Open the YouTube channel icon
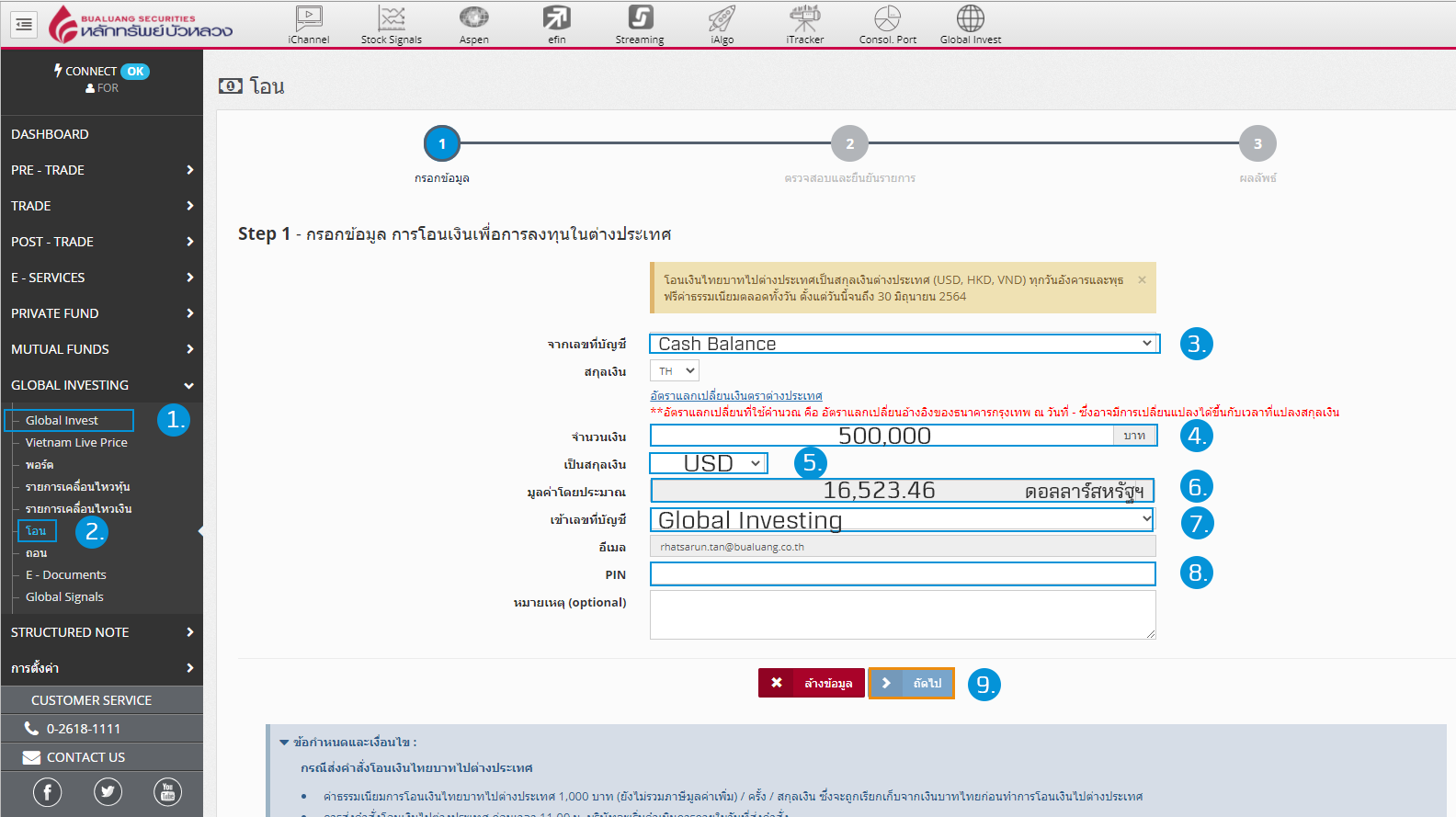1456x817 pixels. point(167,792)
